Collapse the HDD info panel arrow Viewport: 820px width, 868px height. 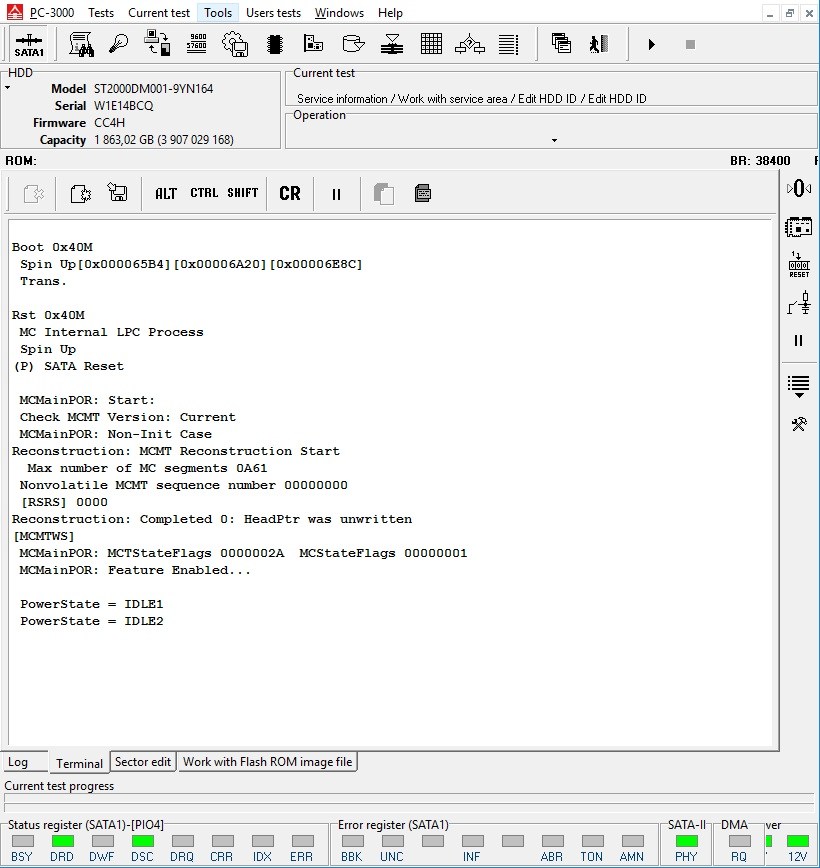(x=8, y=87)
